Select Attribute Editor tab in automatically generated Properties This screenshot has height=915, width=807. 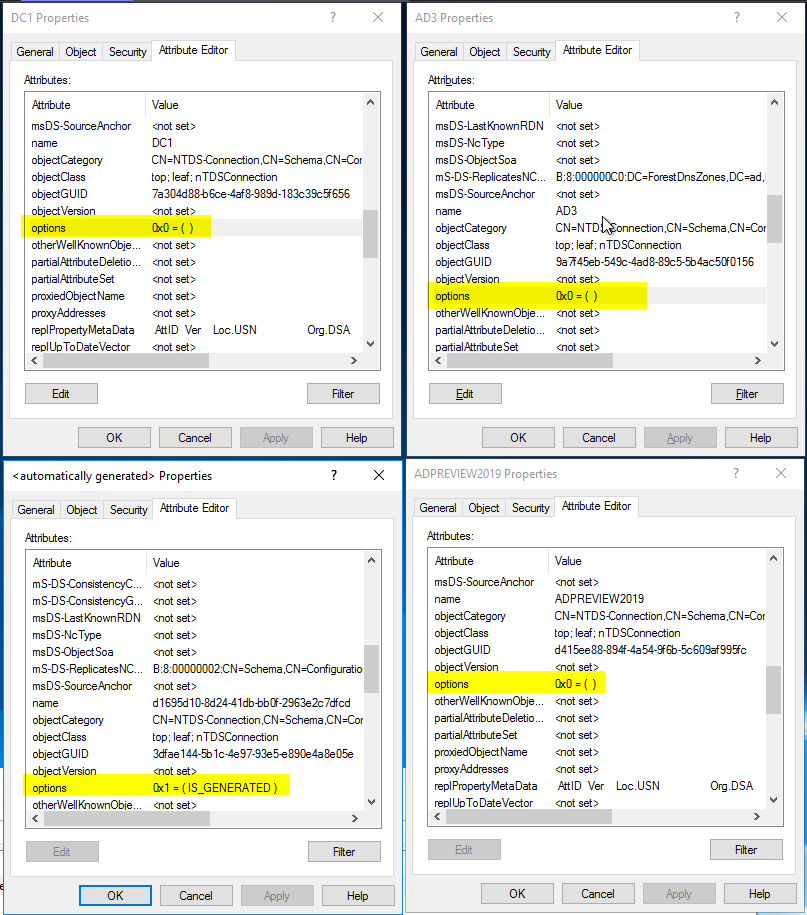pyautogui.click(x=194, y=509)
